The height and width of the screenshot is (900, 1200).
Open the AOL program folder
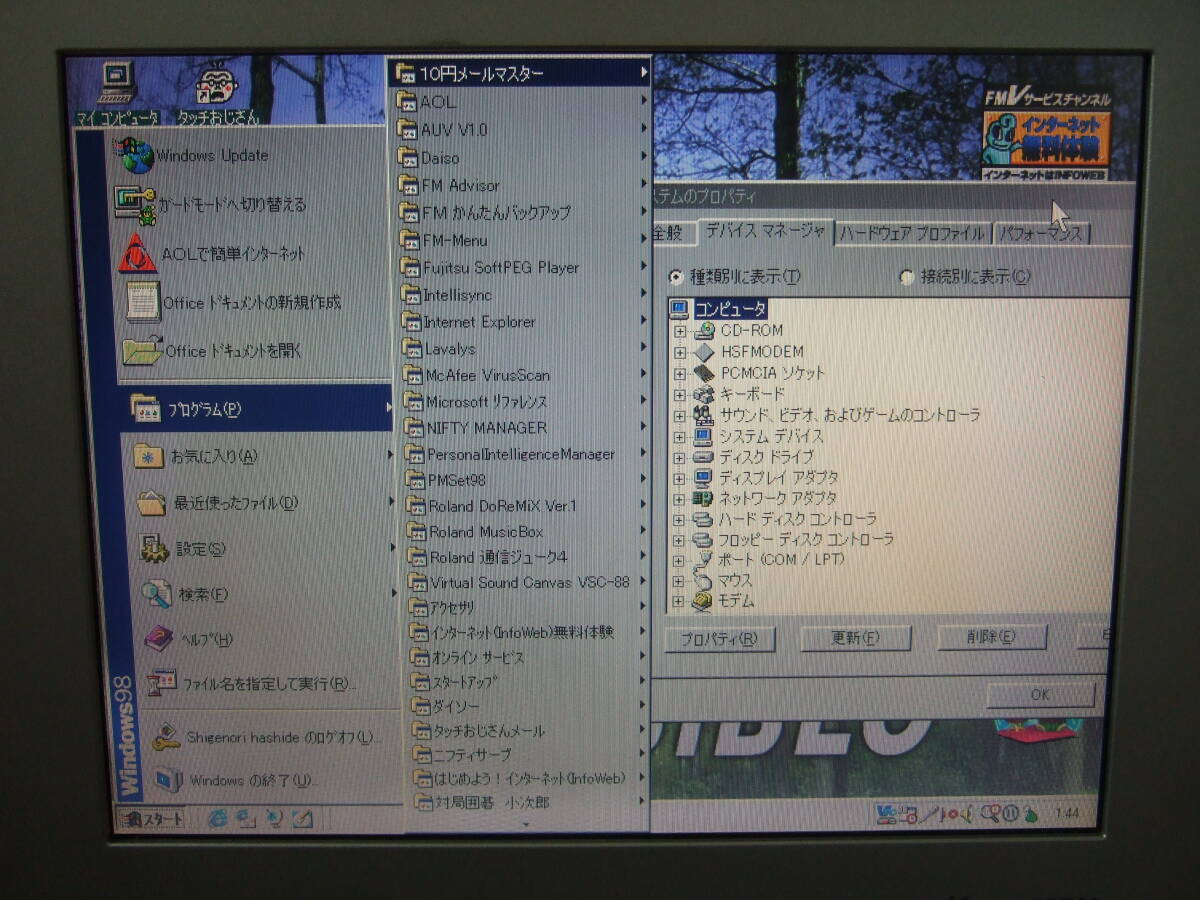[521, 102]
